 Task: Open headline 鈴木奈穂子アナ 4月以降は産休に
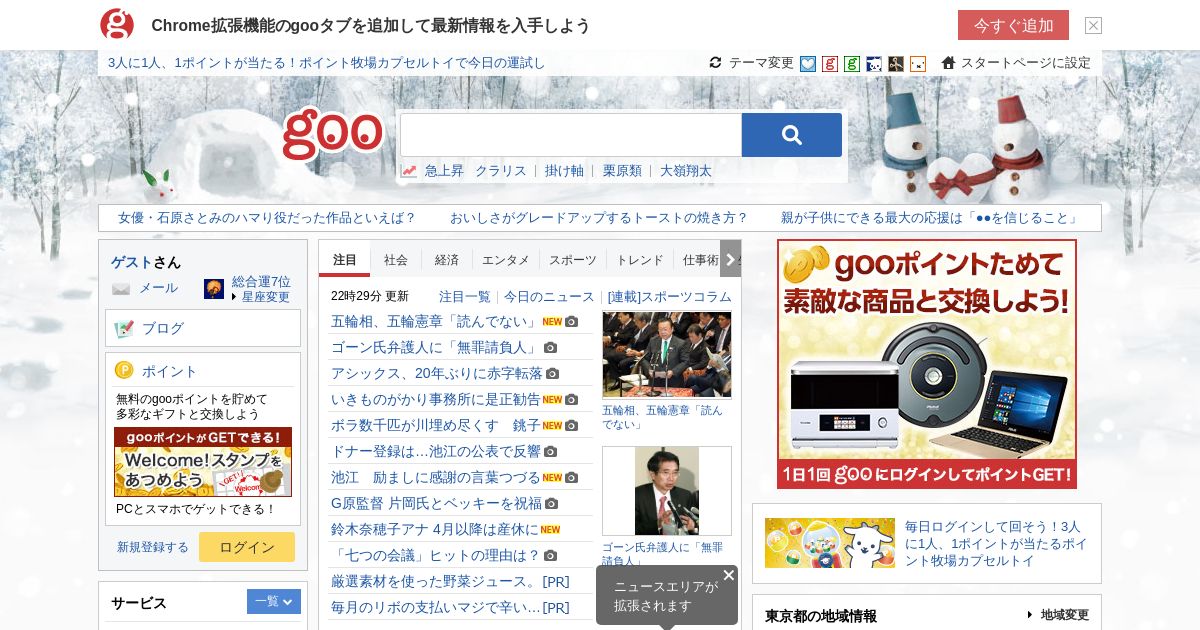coord(434,529)
